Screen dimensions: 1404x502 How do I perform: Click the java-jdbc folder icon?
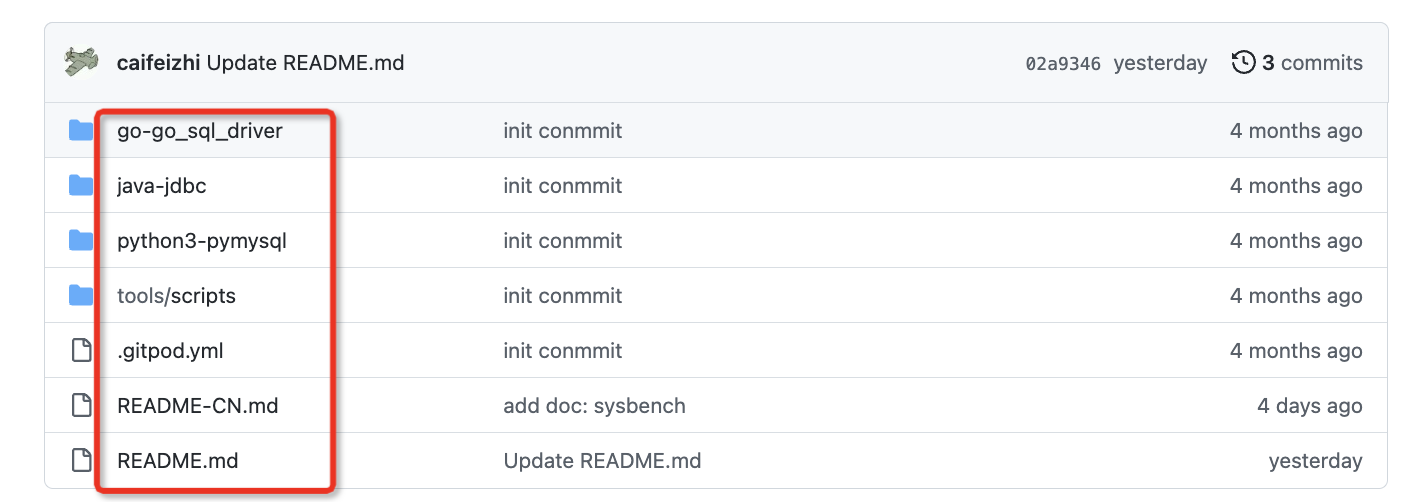coord(81,186)
